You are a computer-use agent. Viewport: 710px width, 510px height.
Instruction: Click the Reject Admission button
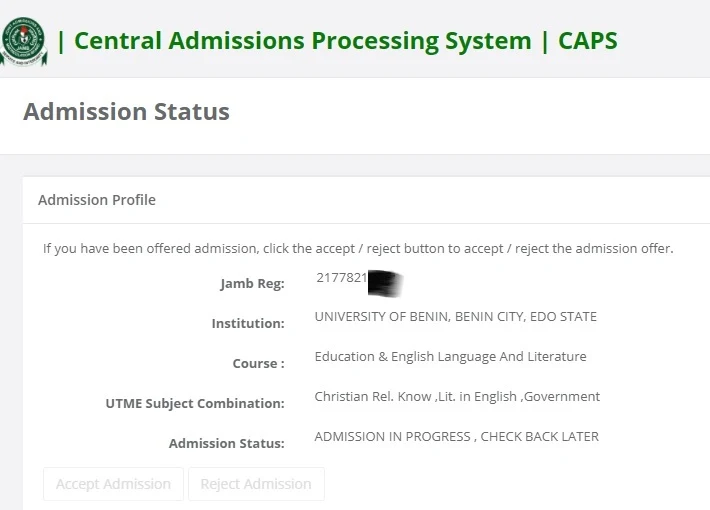click(x=256, y=484)
